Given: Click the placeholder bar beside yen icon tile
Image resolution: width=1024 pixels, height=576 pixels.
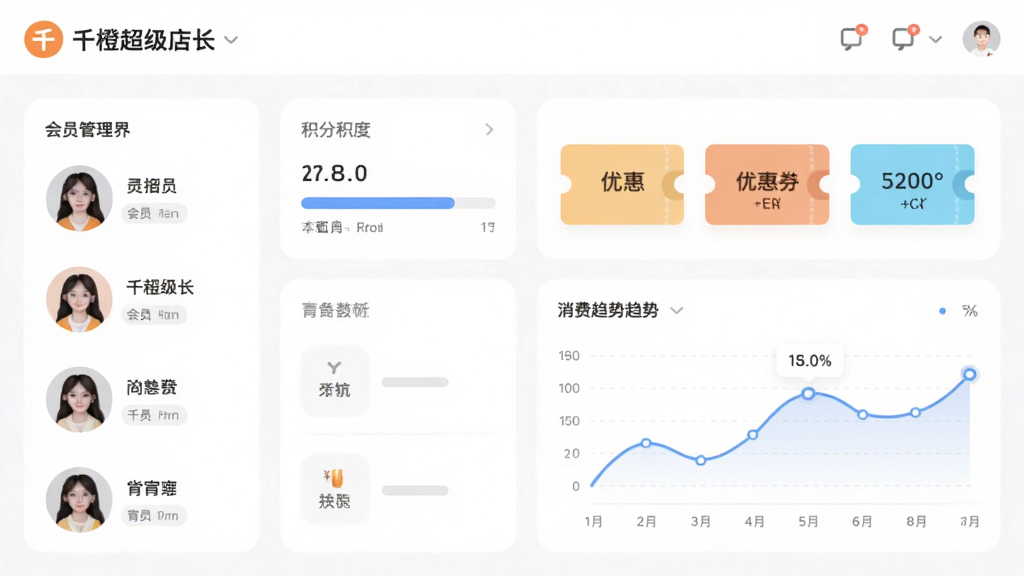Looking at the screenshot, I should (x=415, y=490).
